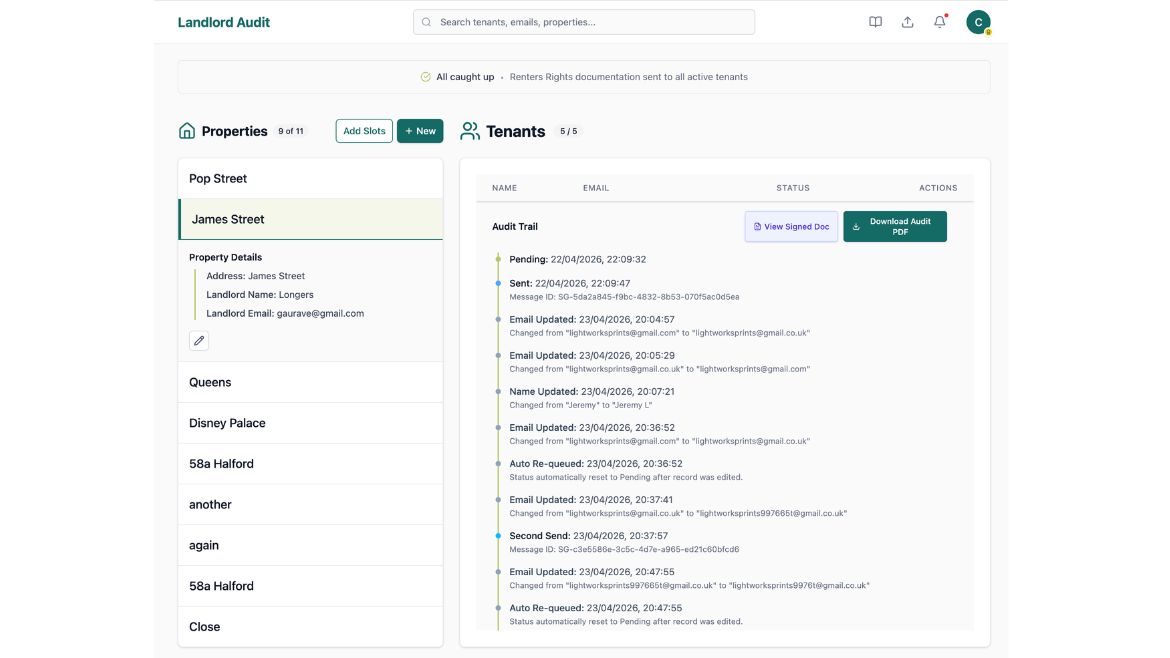Click the upload icon in header
Image resolution: width=1170 pixels, height=658 pixels.
pyautogui.click(x=907, y=22)
